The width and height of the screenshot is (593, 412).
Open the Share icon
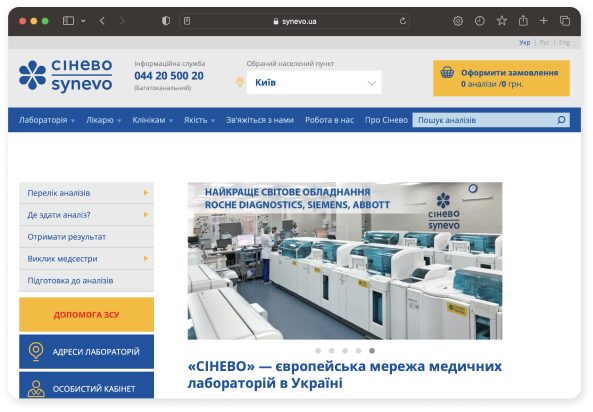(523, 20)
